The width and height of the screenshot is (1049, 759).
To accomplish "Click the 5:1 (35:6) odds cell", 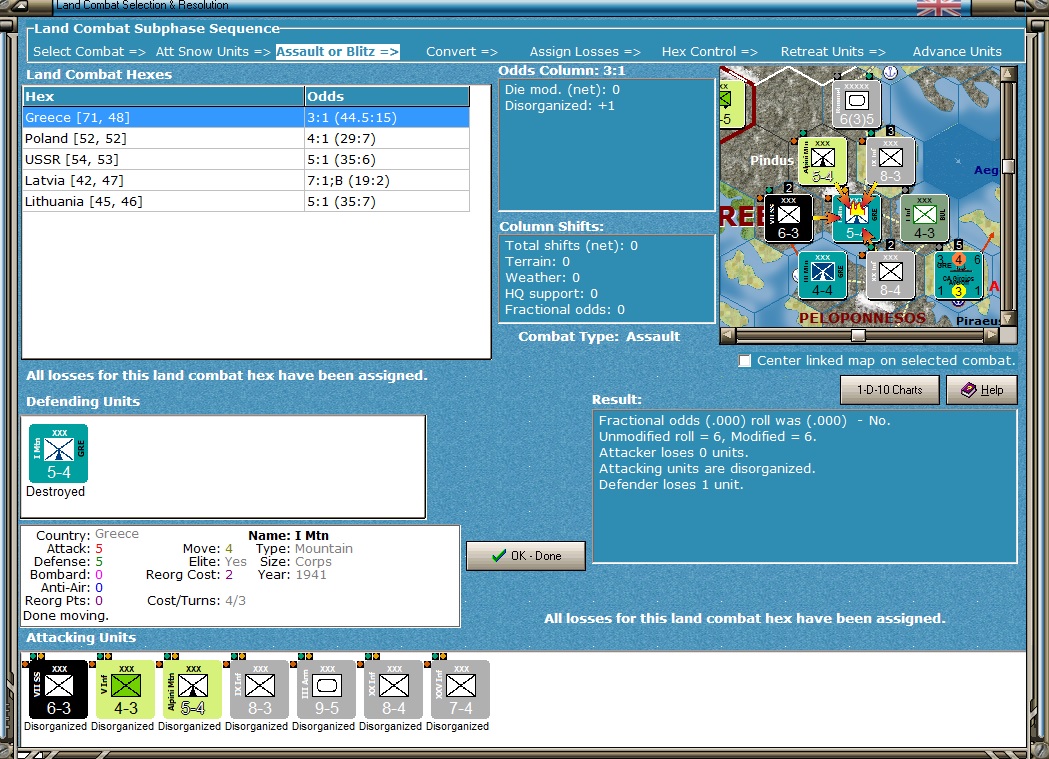I will (387, 159).
